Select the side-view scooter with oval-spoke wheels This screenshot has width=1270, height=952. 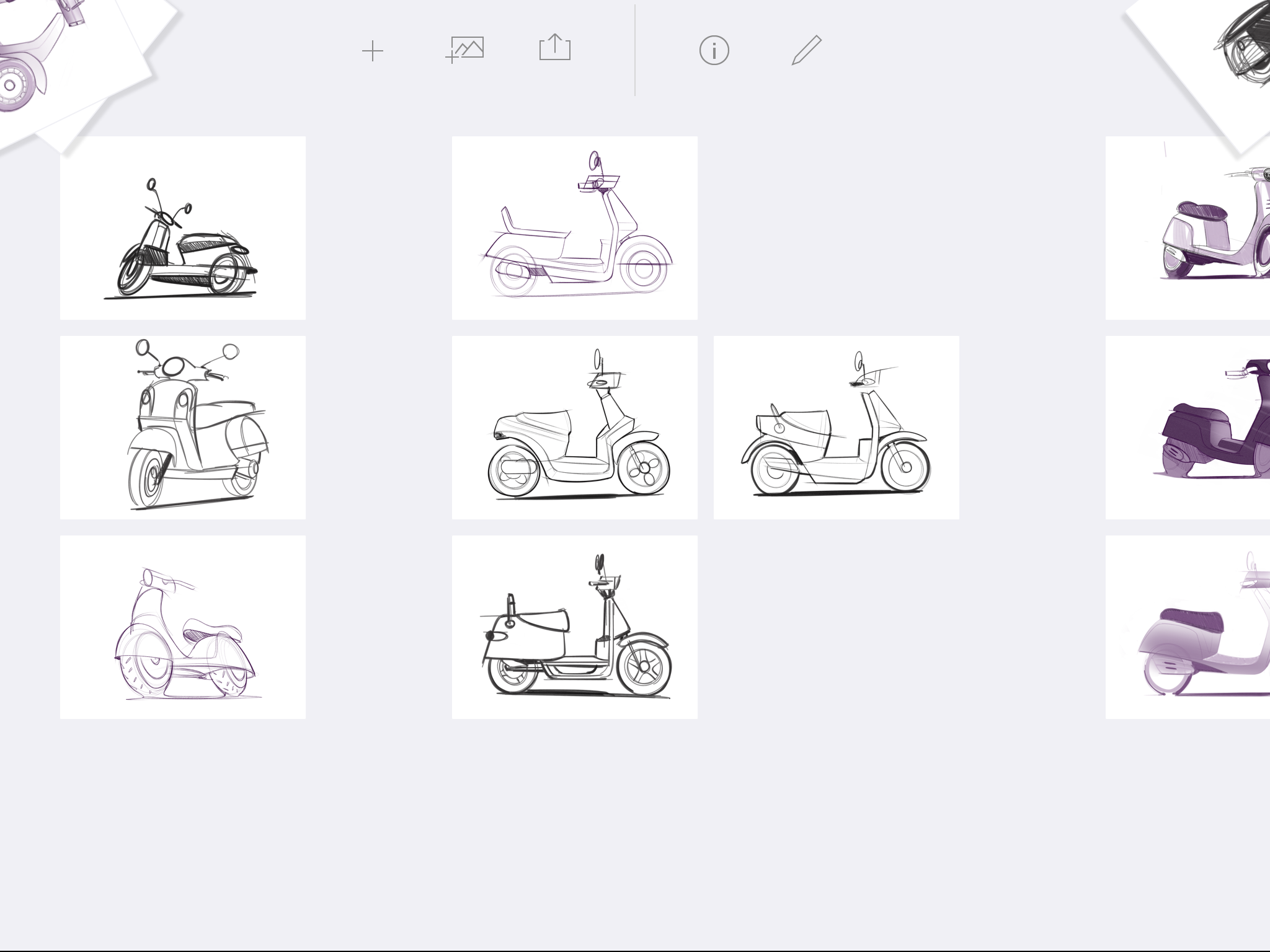[x=575, y=428]
